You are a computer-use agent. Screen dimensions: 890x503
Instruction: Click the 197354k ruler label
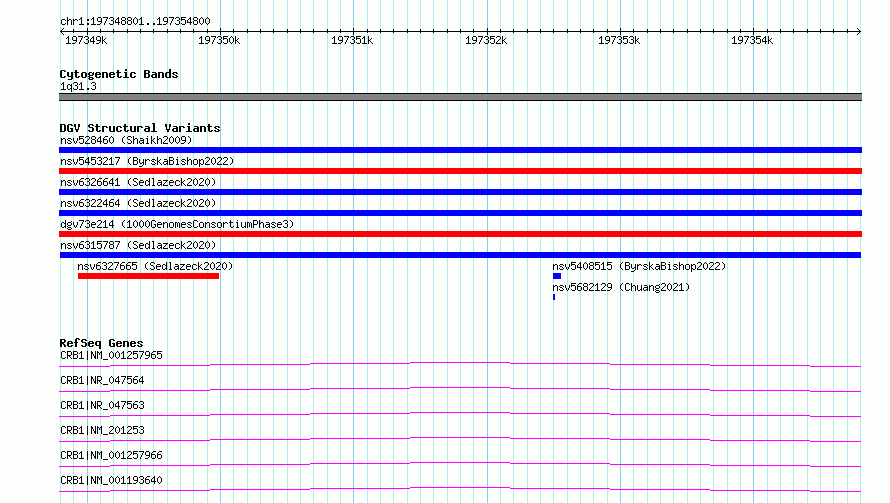point(752,40)
